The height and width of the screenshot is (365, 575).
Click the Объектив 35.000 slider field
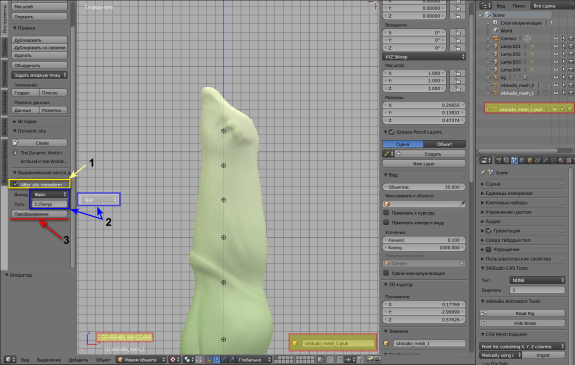point(424,187)
